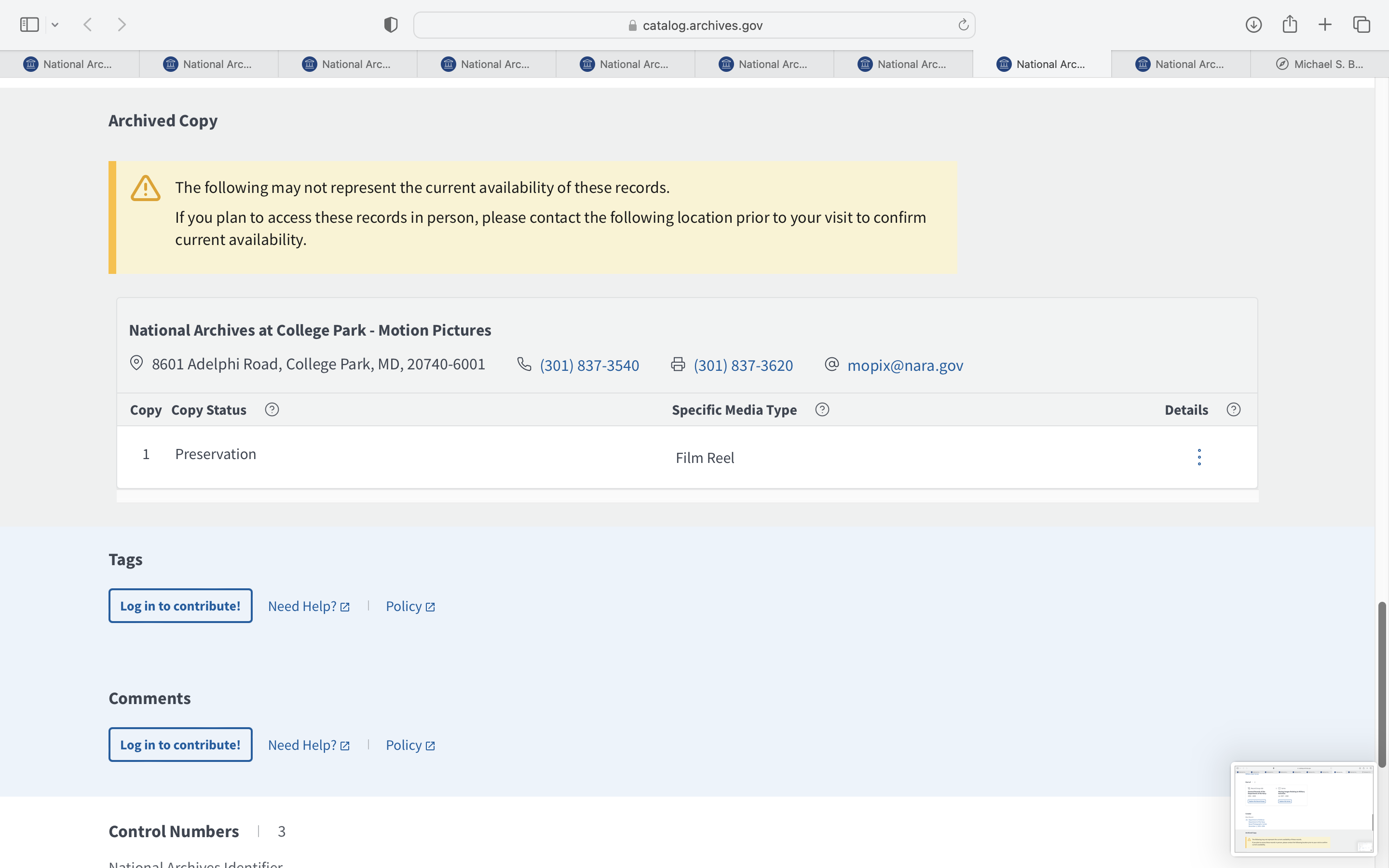
Task: Open the sidebar dropdown chevron
Action: pos(55,25)
